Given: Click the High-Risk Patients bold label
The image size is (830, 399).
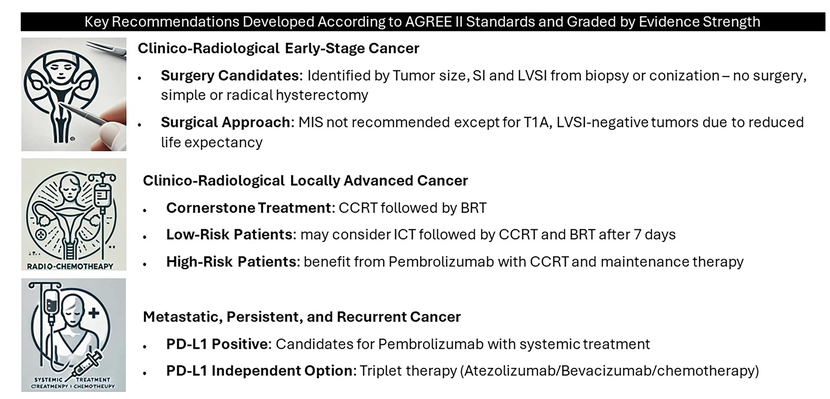Looking at the screenshot, I should point(233,261).
